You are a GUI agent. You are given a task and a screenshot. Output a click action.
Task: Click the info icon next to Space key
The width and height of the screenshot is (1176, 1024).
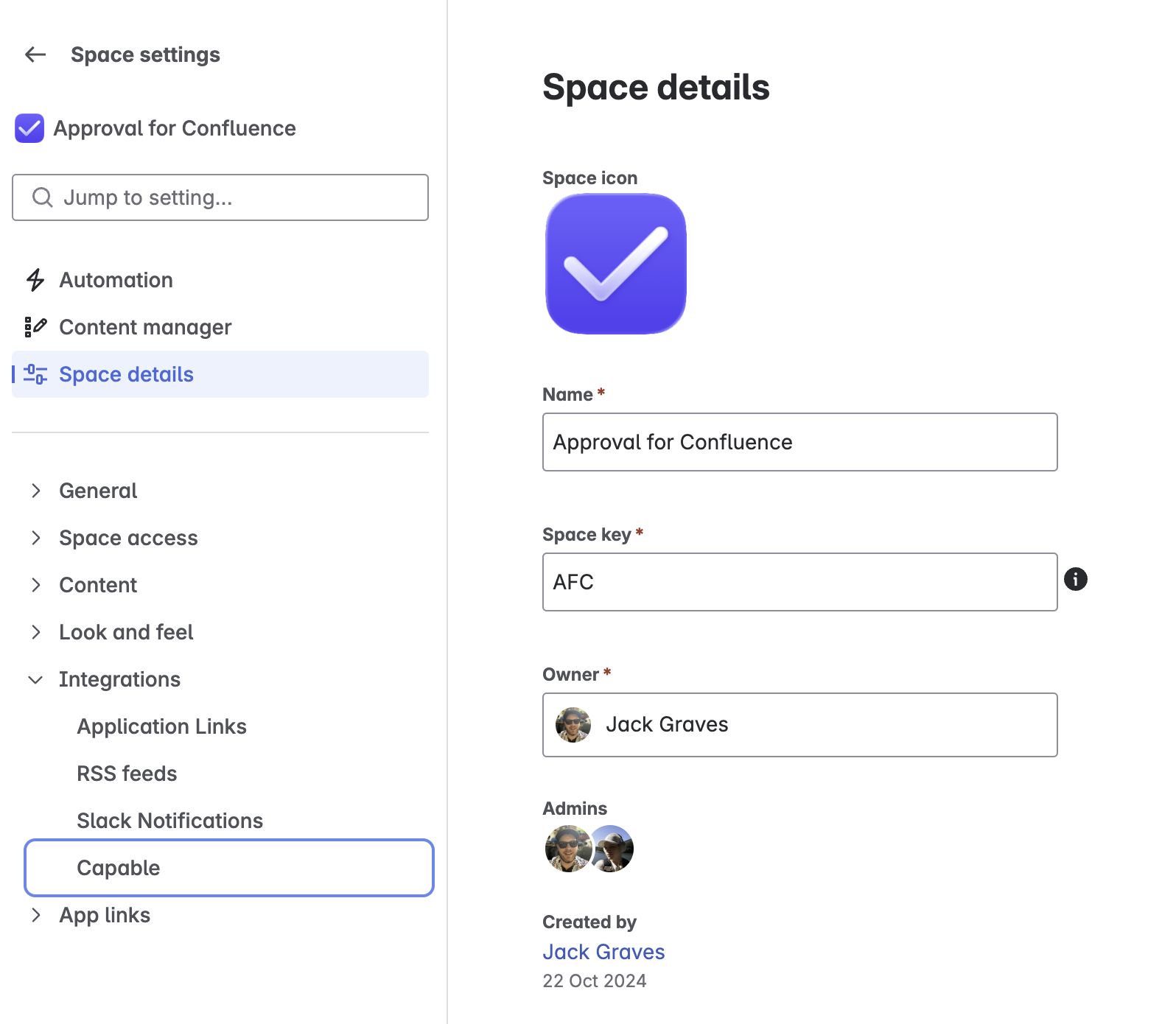(x=1076, y=579)
